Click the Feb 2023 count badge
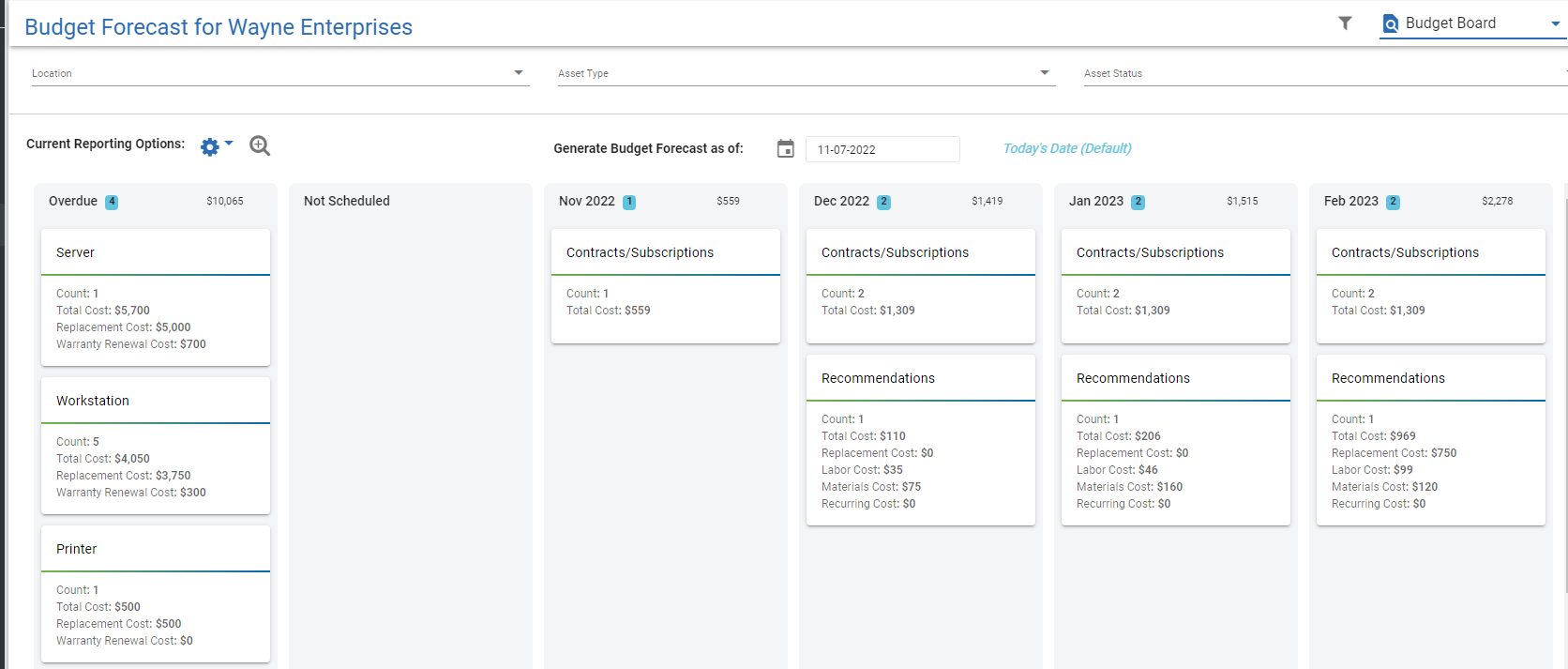1568x669 pixels. [1393, 202]
